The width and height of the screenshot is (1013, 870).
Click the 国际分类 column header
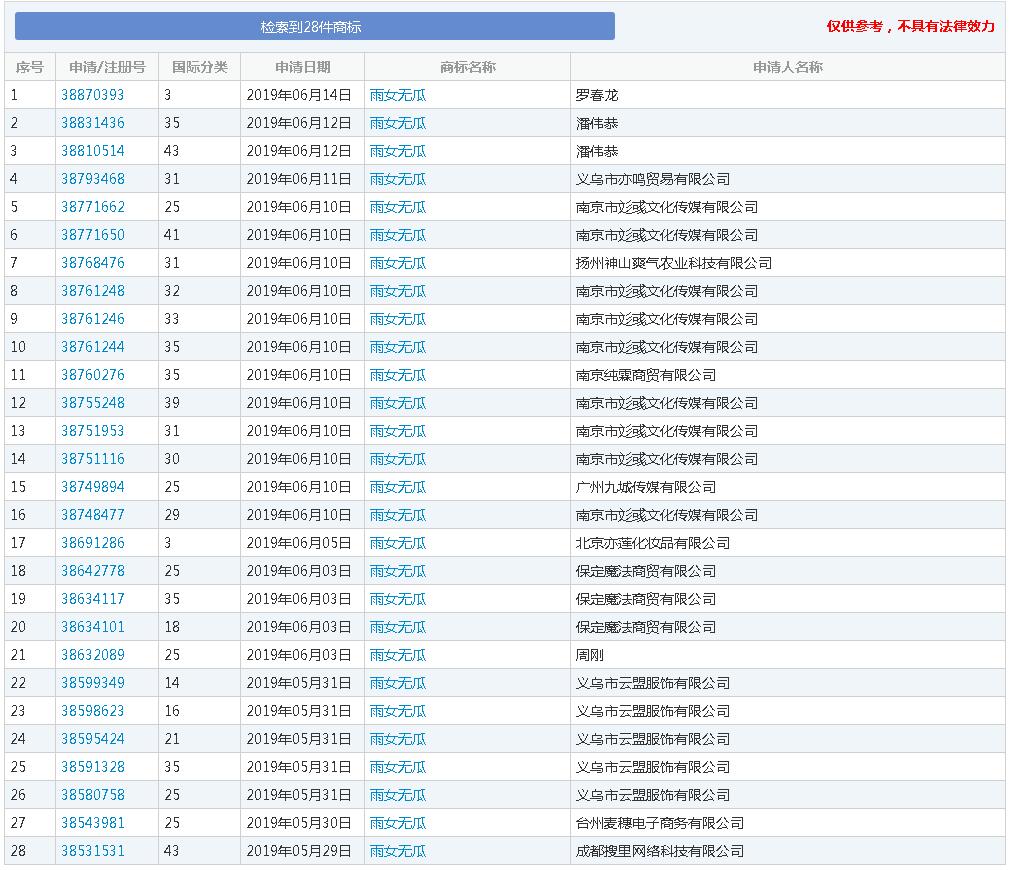199,67
